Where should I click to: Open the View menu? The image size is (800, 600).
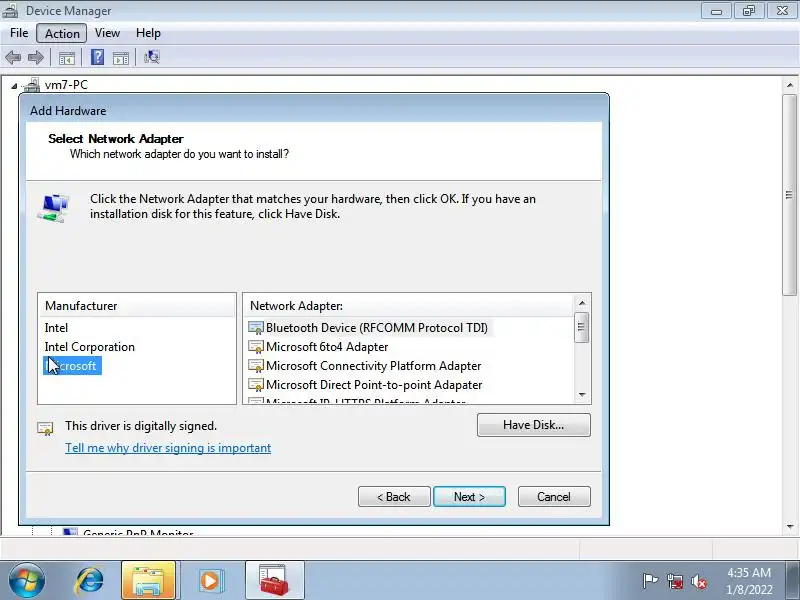tap(107, 33)
